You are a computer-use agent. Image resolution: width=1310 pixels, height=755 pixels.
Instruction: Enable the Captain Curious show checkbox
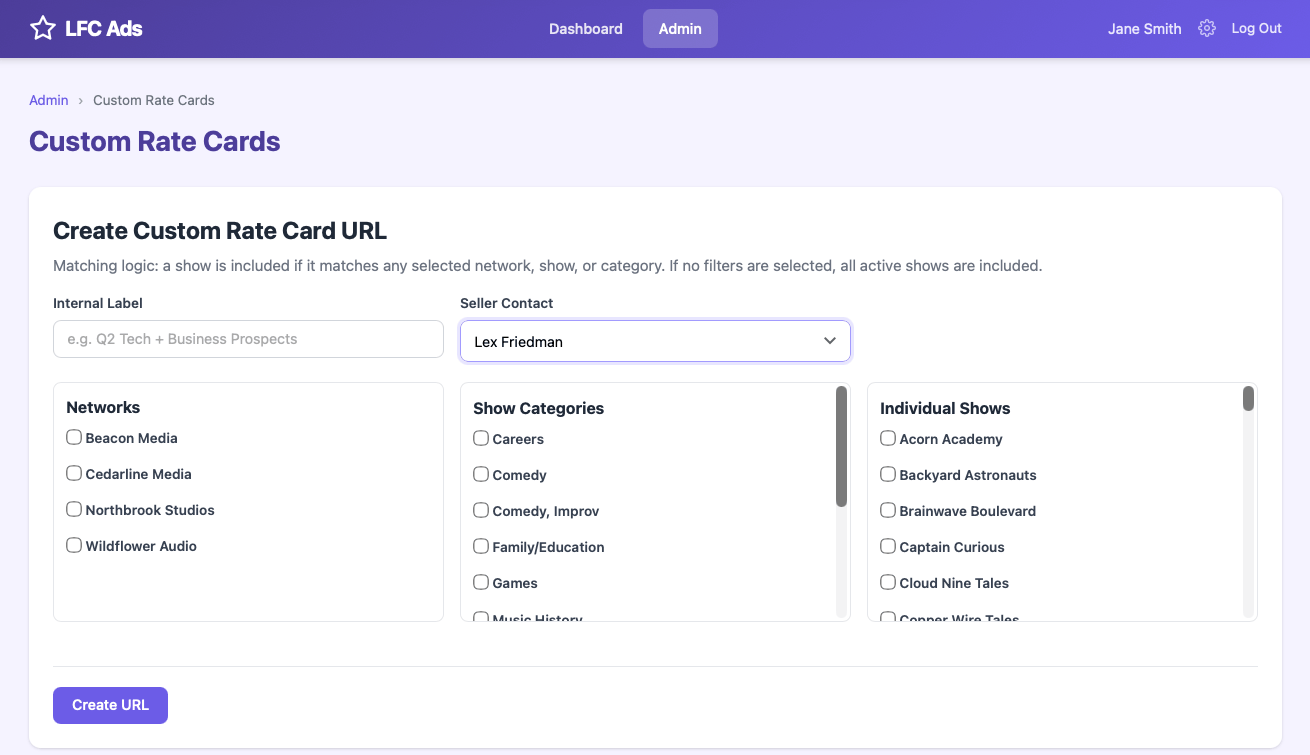[887, 546]
